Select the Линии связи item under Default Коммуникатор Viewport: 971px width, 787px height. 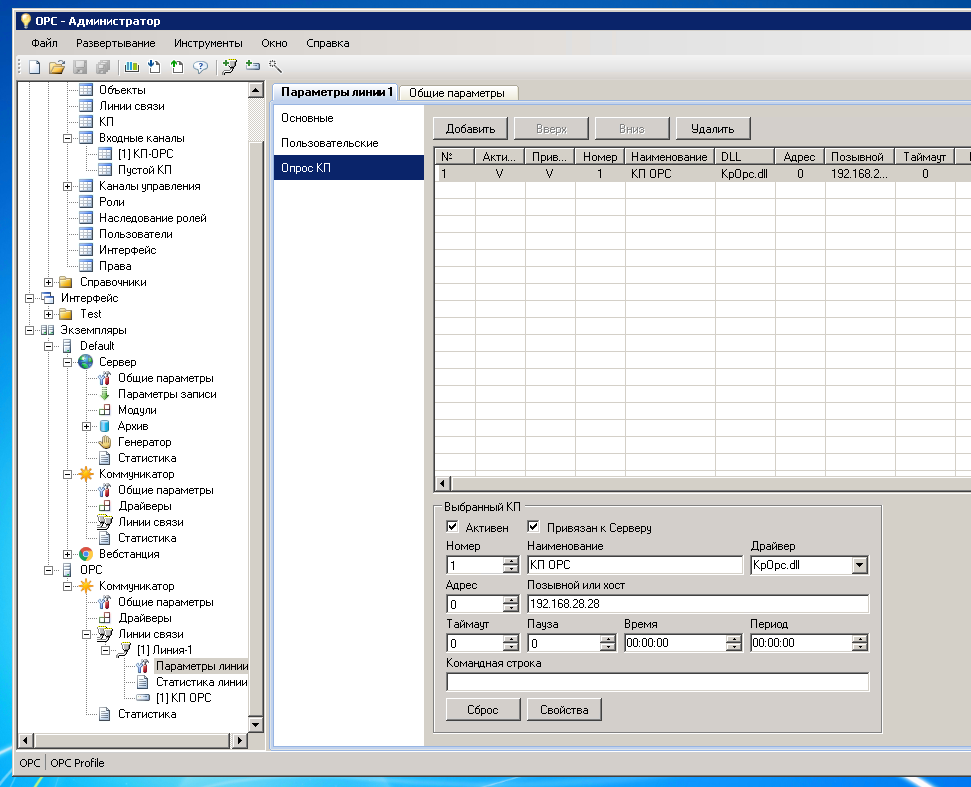tap(150, 522)
